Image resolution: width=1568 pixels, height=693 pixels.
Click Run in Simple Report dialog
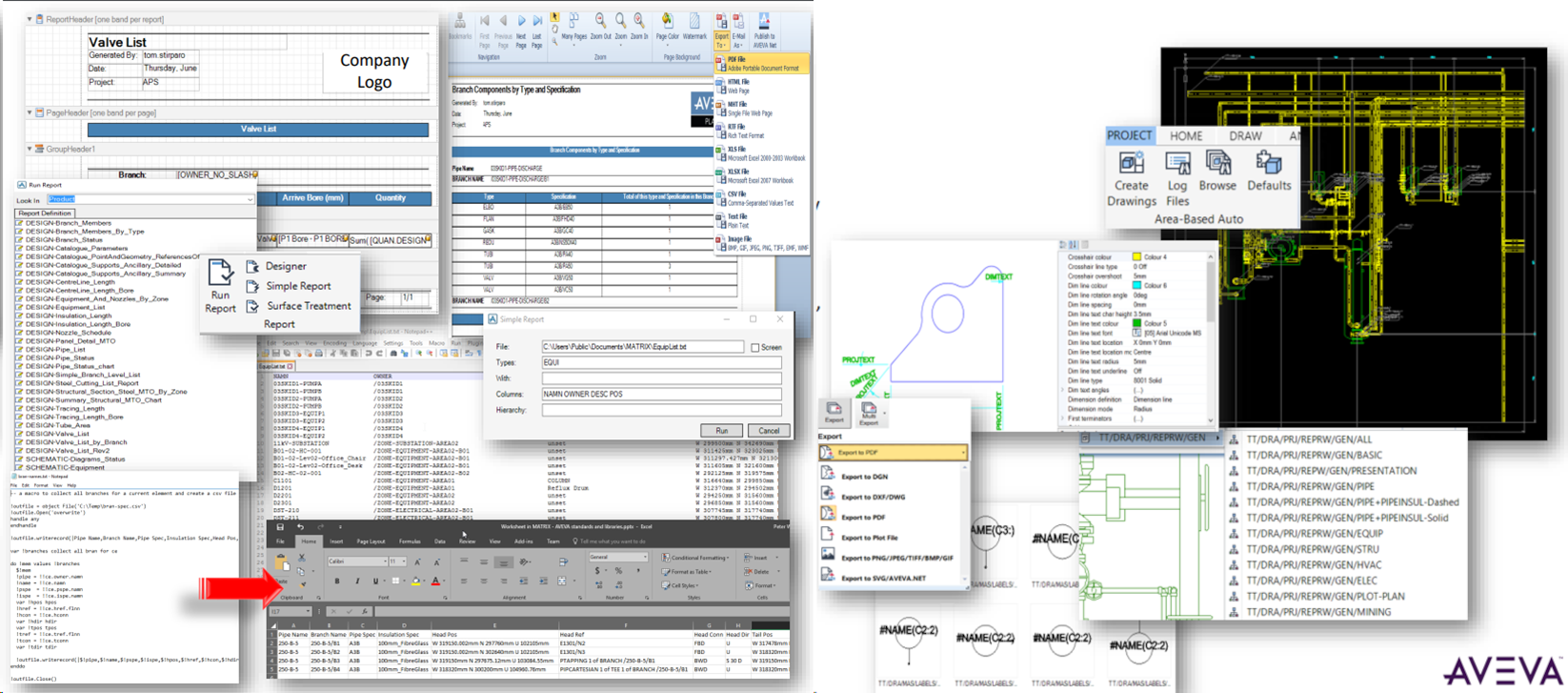721,431
